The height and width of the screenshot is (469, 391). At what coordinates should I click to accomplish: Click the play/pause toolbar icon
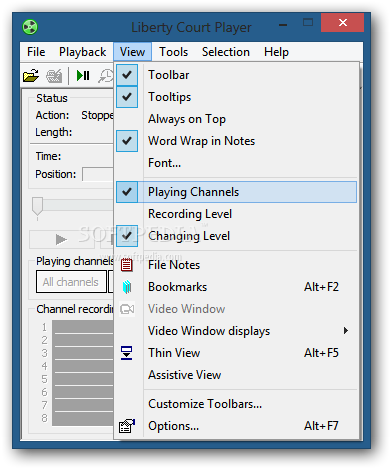pos(83,76)
